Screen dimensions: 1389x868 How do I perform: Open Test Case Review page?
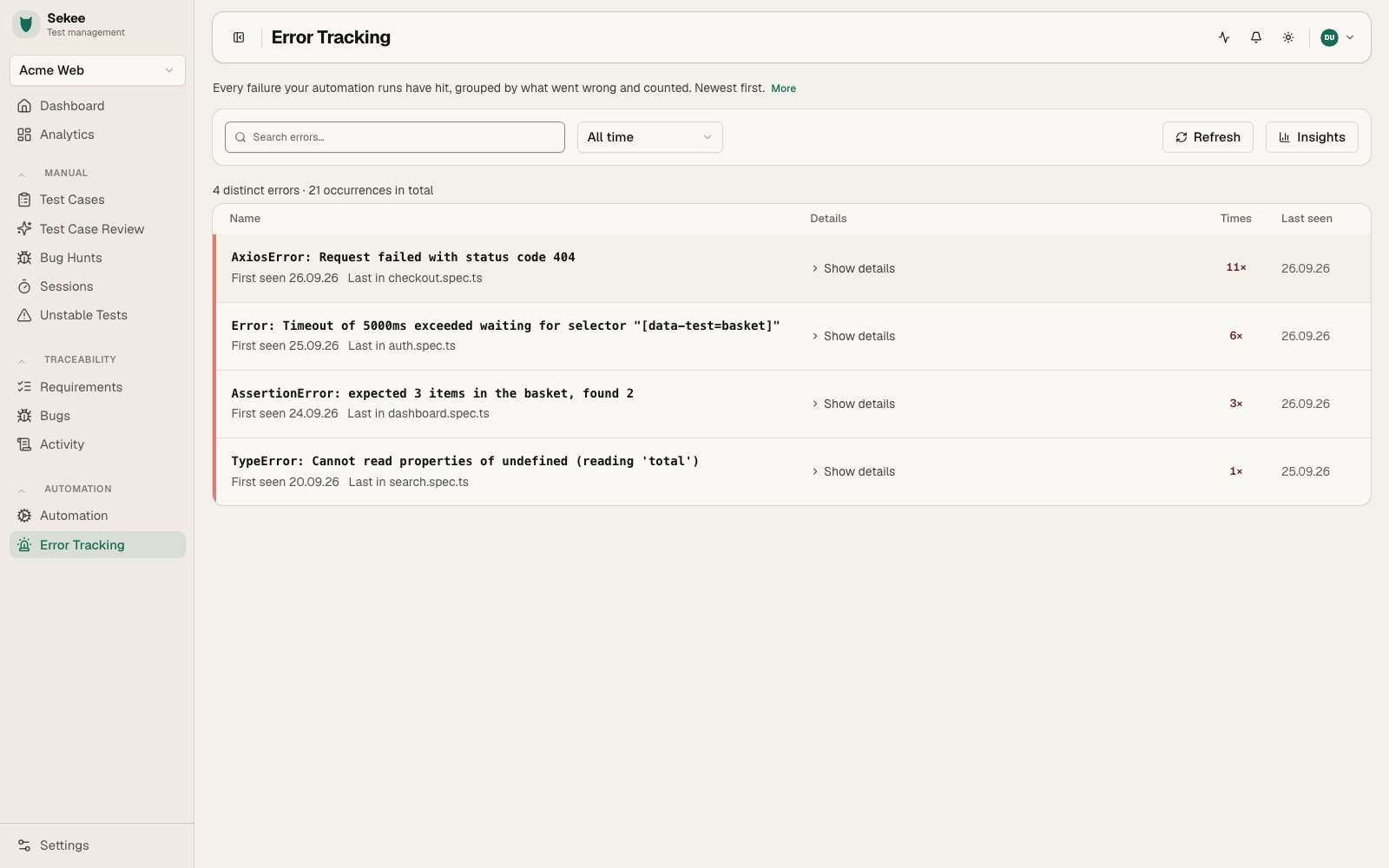(97, 229)
